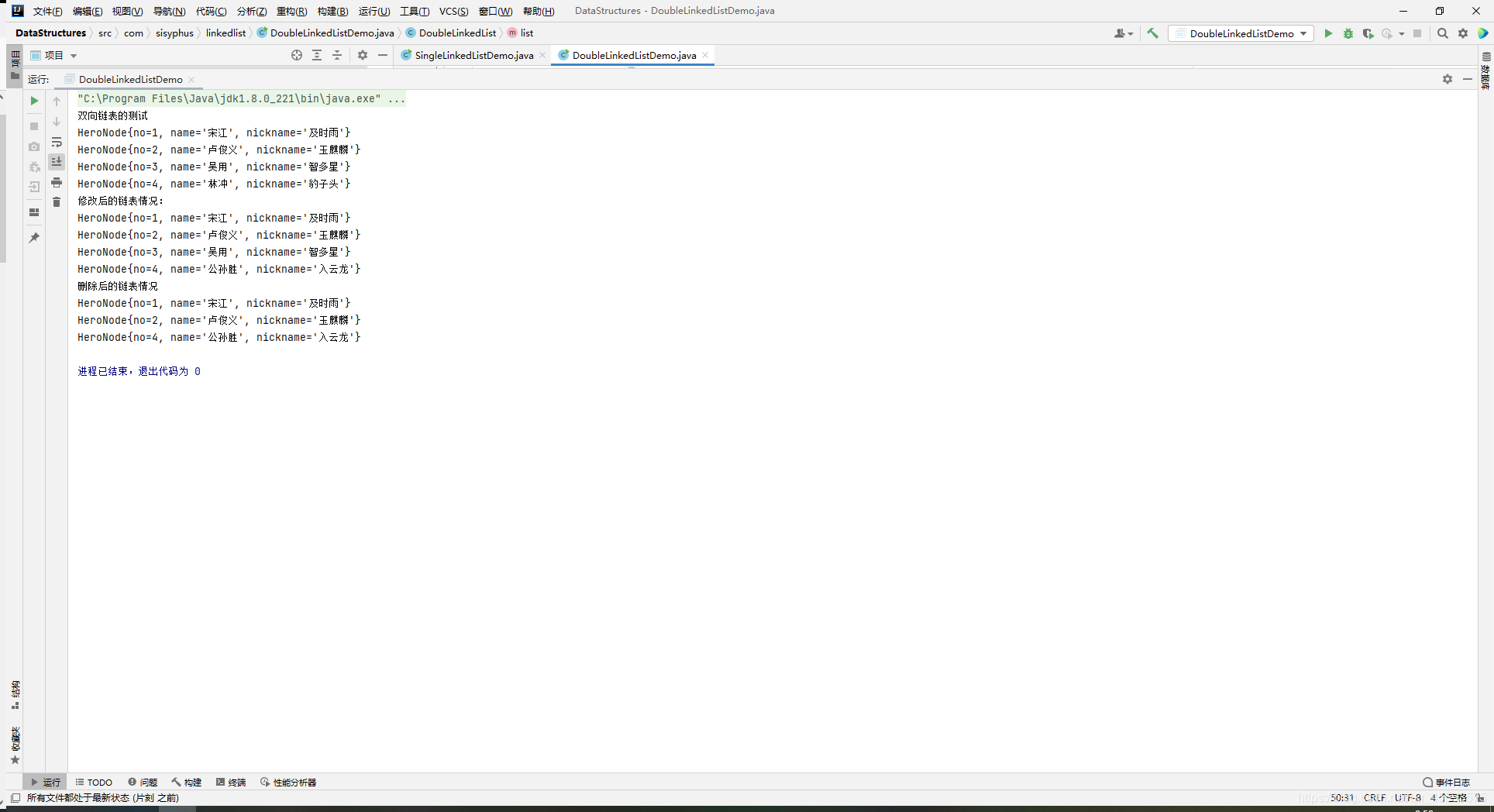Toggle soft-wrap in console output

[x=57, y=142]
